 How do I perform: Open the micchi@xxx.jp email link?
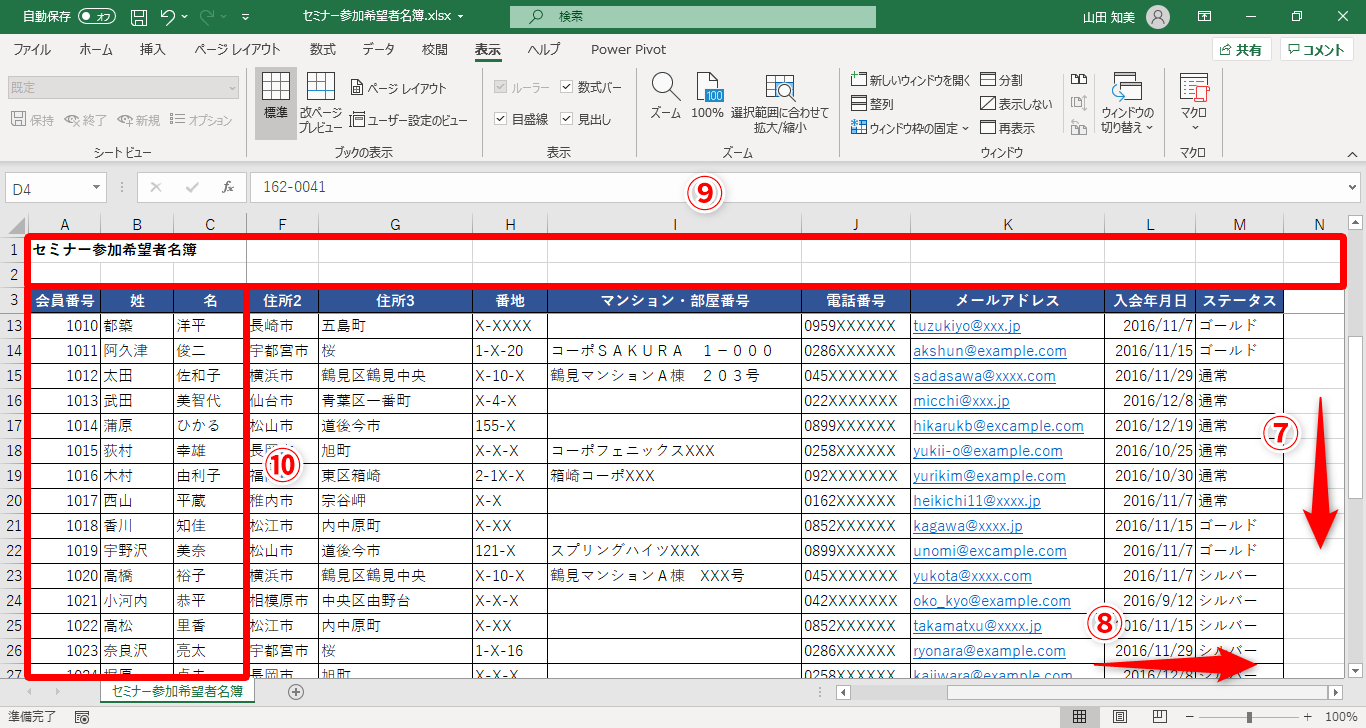coord(962,401)
